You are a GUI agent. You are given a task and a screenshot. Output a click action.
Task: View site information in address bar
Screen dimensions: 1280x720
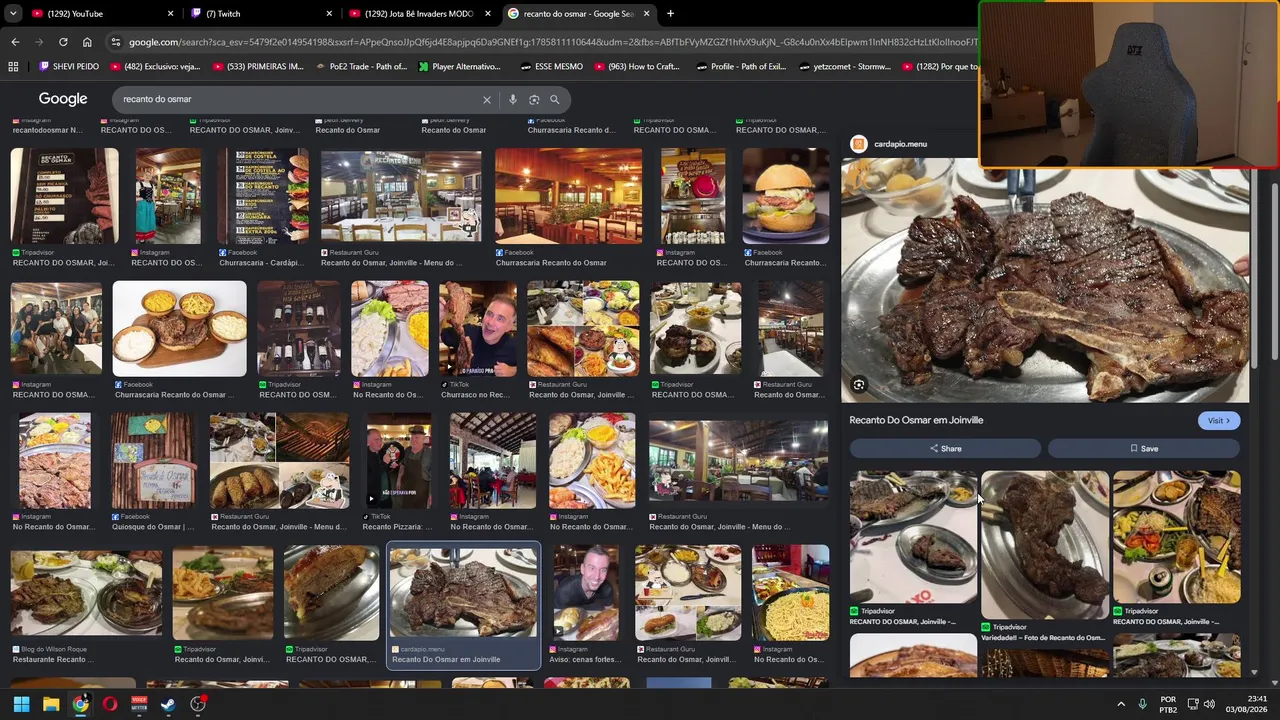pyautogui.click(x=116, y=42)
